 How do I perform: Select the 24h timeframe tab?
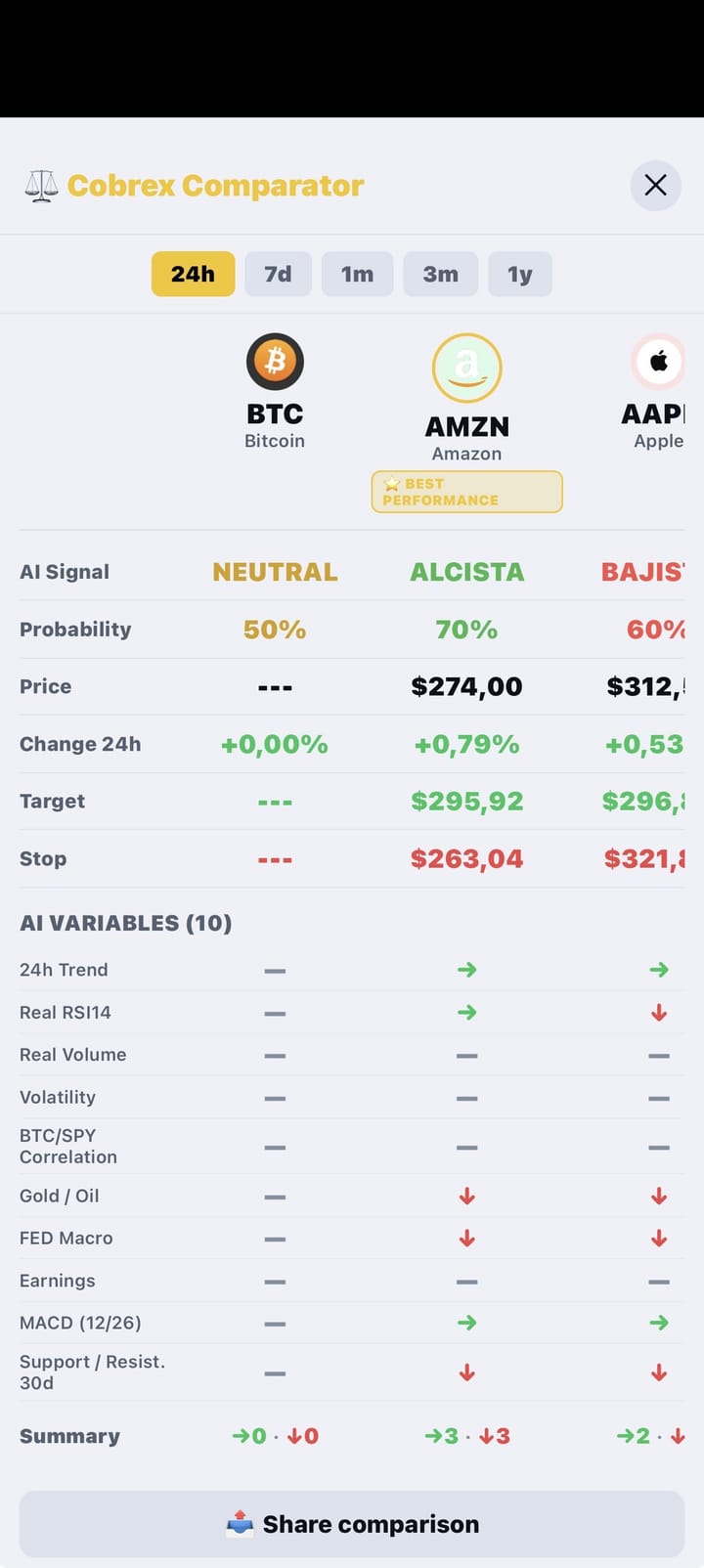[x=193, y=274]
